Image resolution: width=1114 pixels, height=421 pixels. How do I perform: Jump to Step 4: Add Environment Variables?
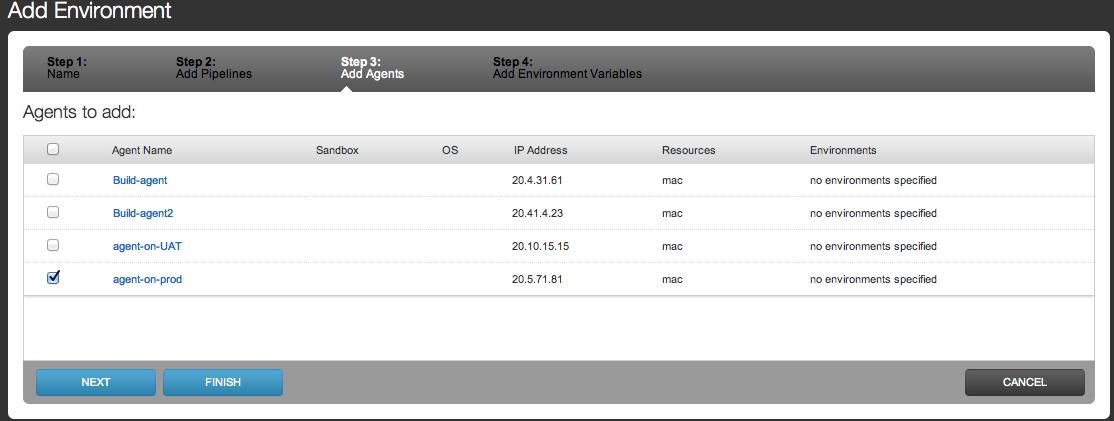coord(567,68)
